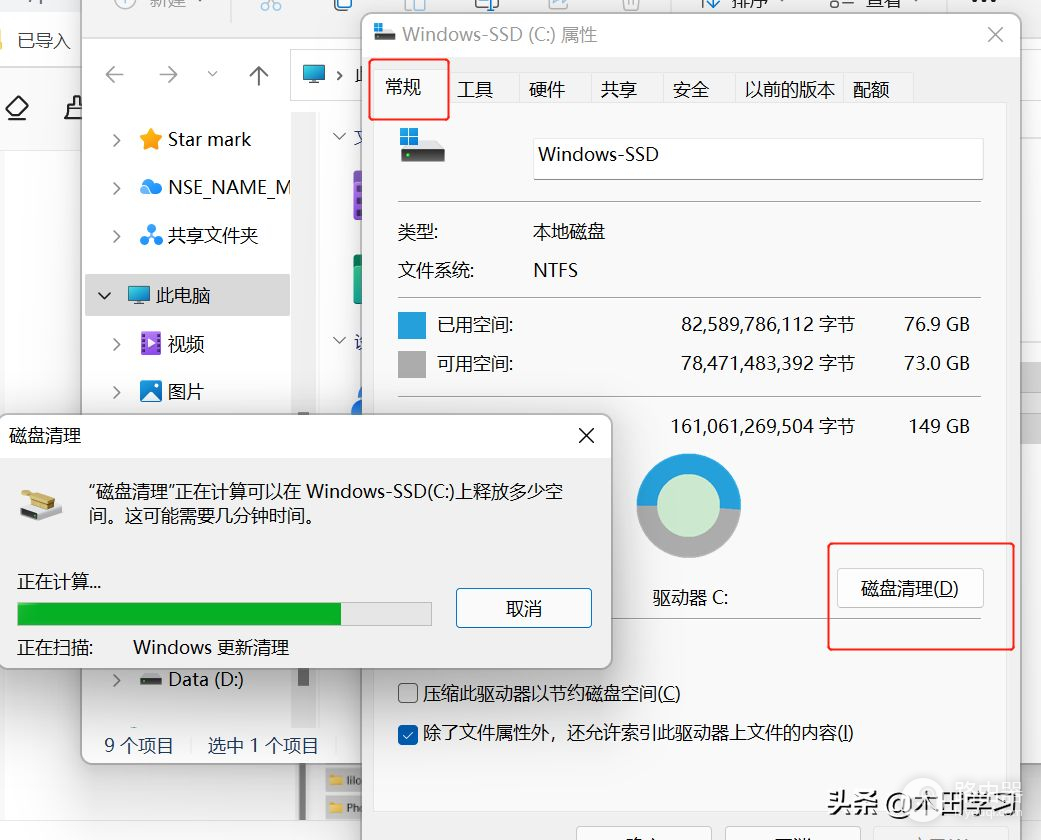This screenshot has height=840, width=1041.
Task: Click the drive icon beside the name field
Action: point(422,145)
